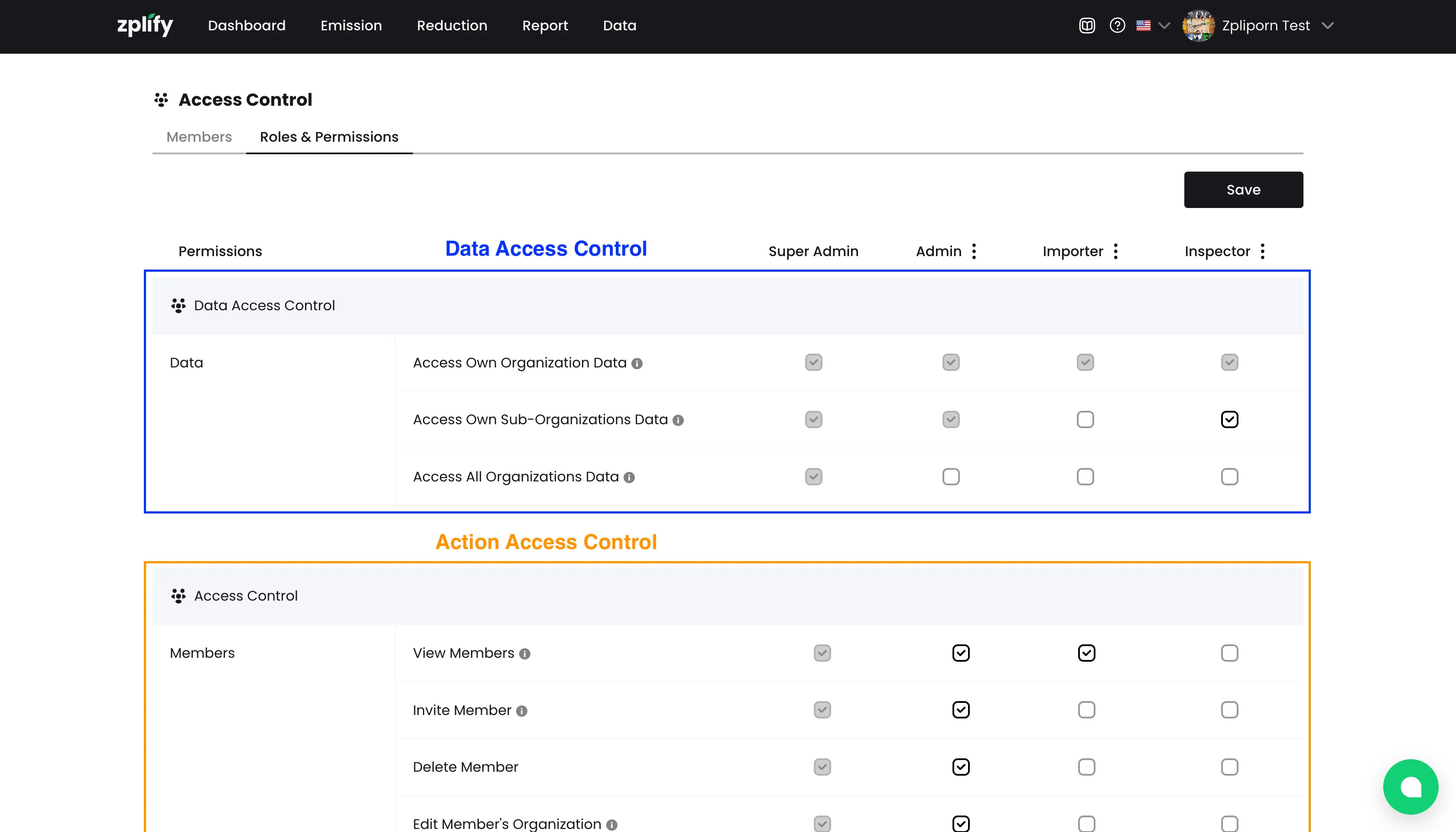Viewport: 1456px width, 832px height.
Task: Click info icon beside Access Own Sub-Organizations Data
Action: tap(678, 421)
